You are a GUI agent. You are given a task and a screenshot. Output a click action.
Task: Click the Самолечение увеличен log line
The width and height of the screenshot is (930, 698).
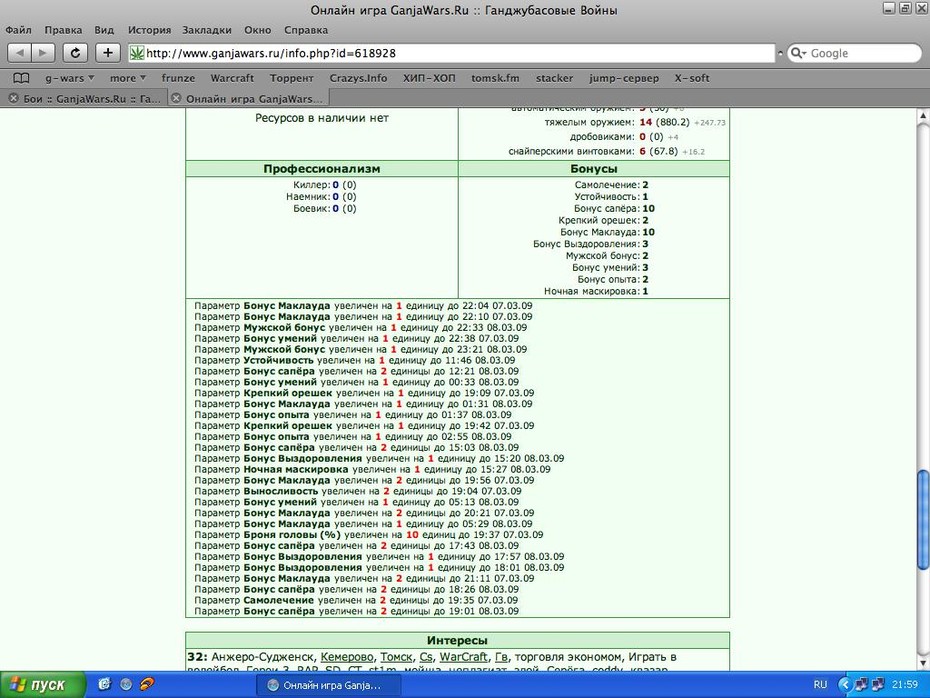(356, 600)
